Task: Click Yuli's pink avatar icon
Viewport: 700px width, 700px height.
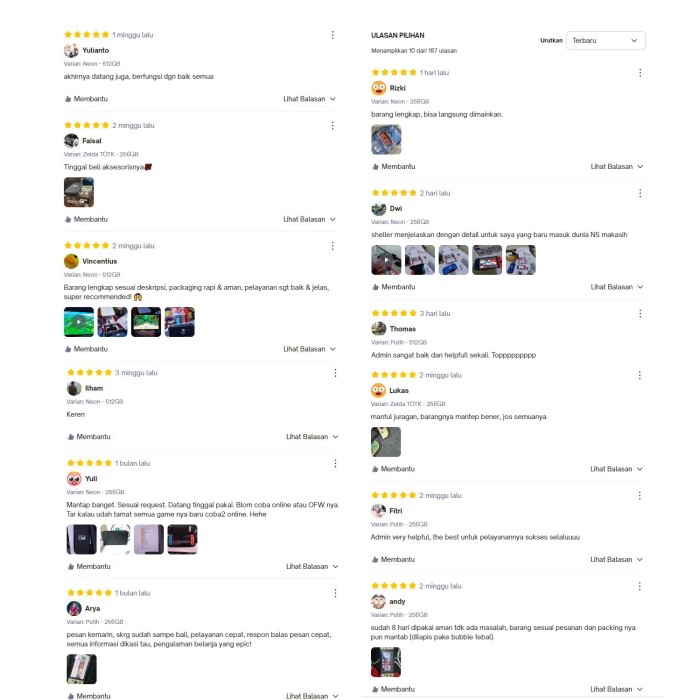Action: [74, 479]
